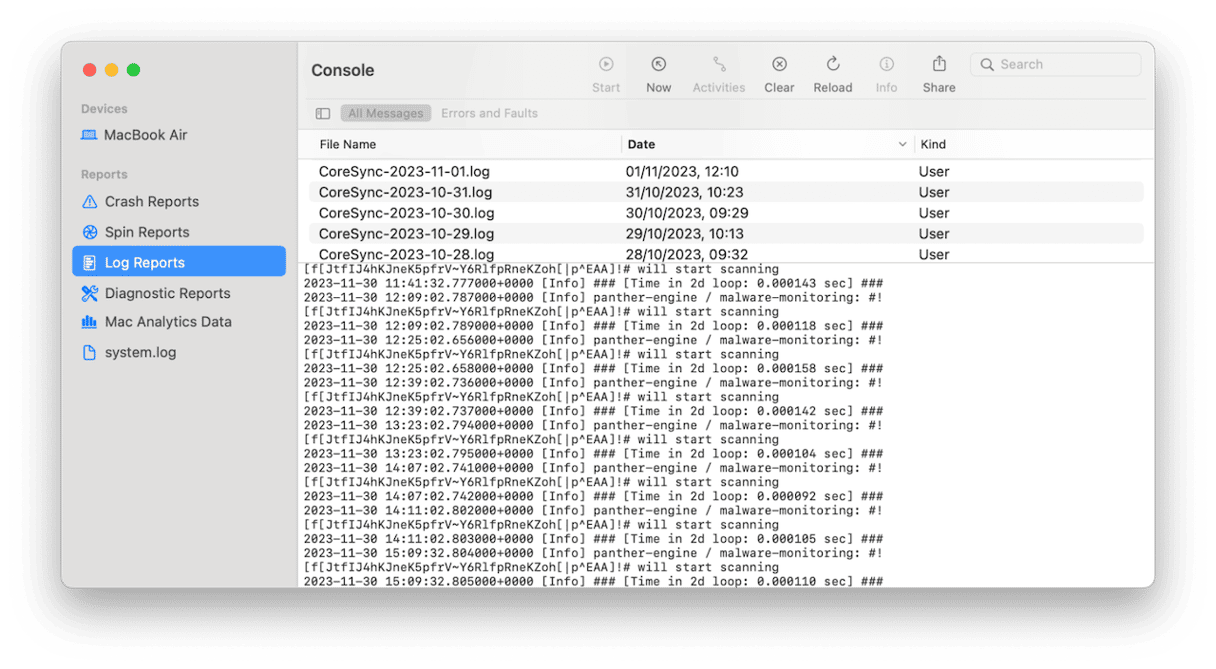Sort by the File Name column header
The height and width of the screenshot is (669, 1216).
pos(348,145)
